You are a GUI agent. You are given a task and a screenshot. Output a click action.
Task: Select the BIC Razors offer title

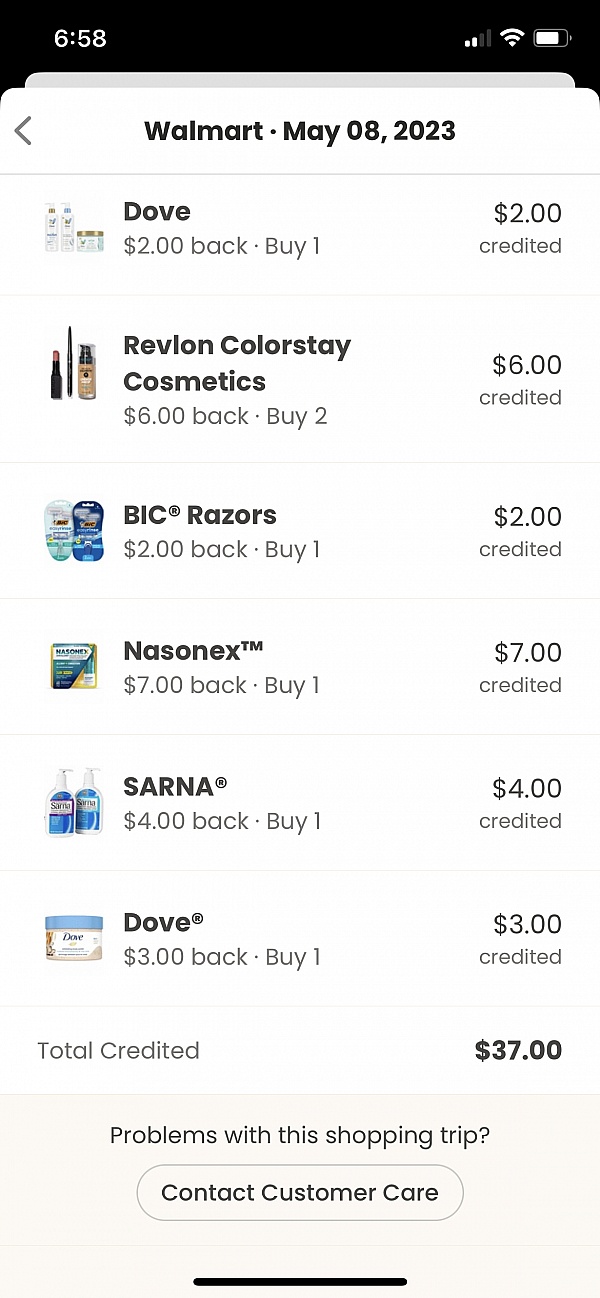200,515
